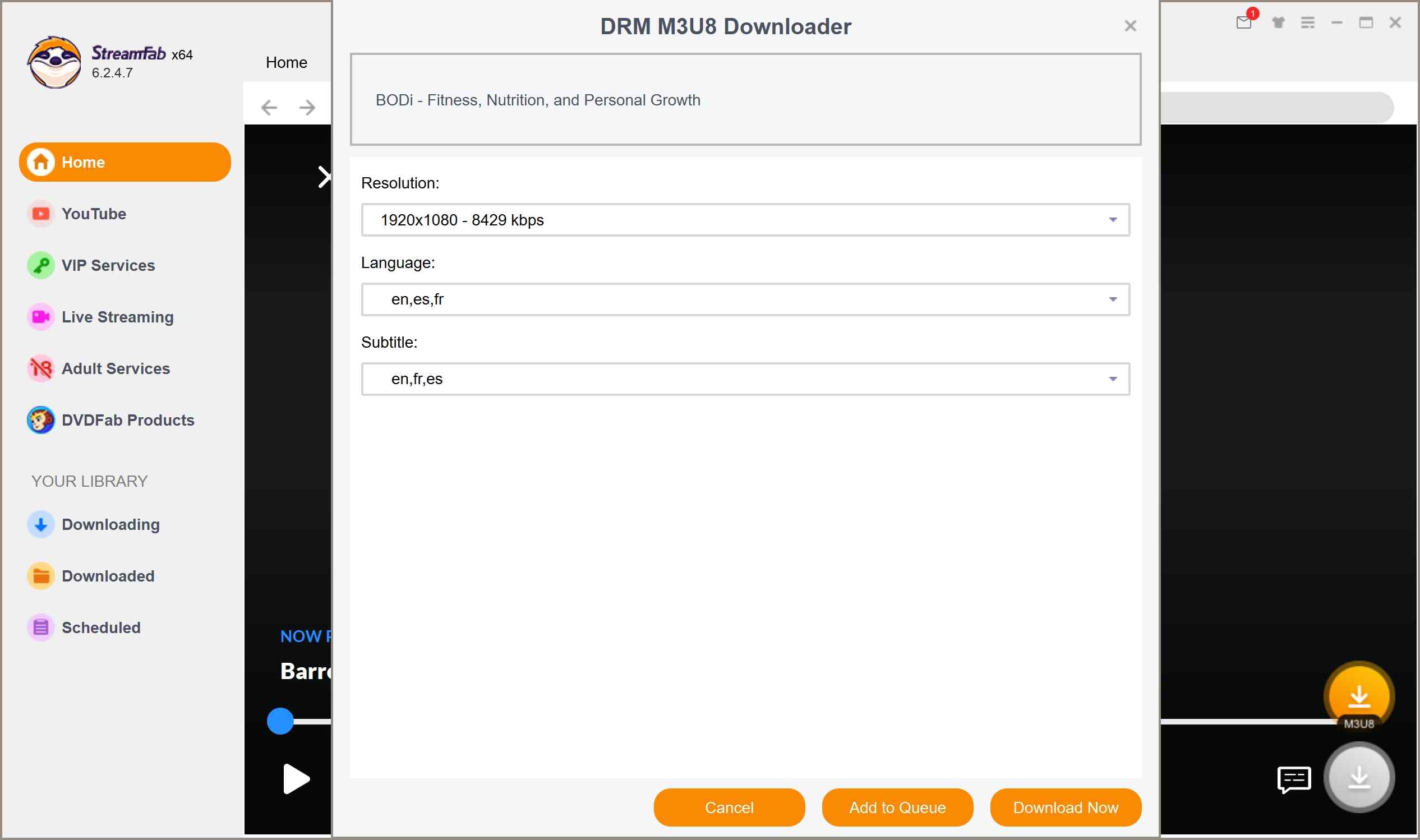Maximize the StreamFab window
The image size is (1420, 840).
[x=1366, y=22]
